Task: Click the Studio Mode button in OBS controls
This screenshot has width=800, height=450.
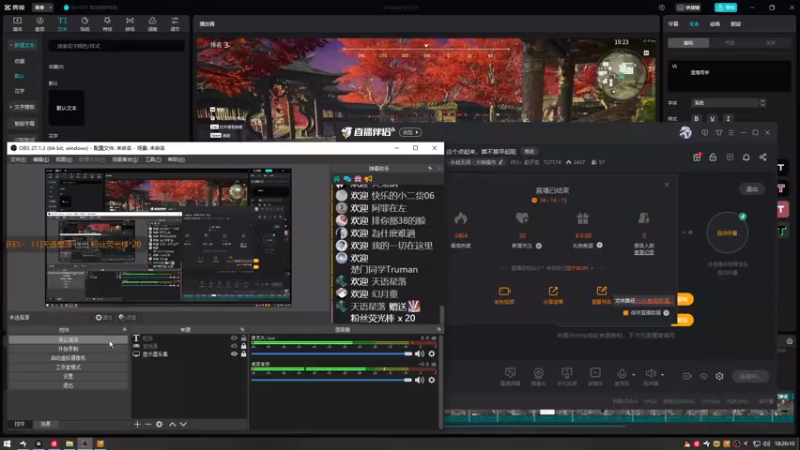Action: 68,367
